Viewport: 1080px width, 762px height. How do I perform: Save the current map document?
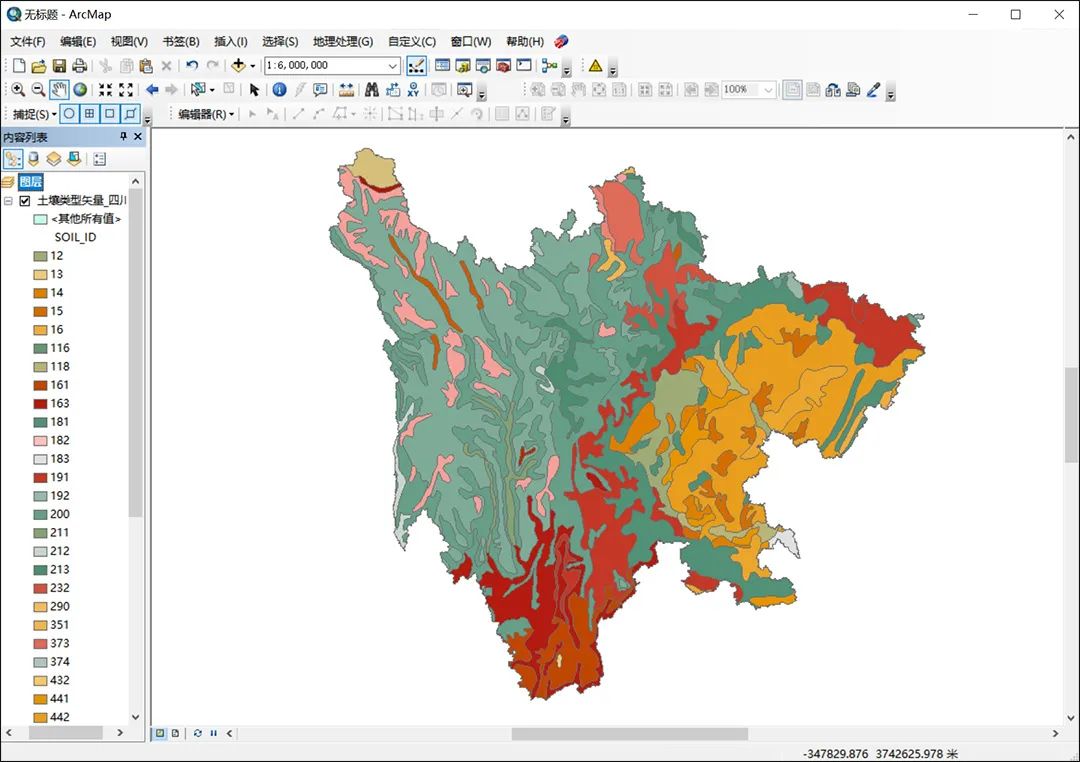59,65
